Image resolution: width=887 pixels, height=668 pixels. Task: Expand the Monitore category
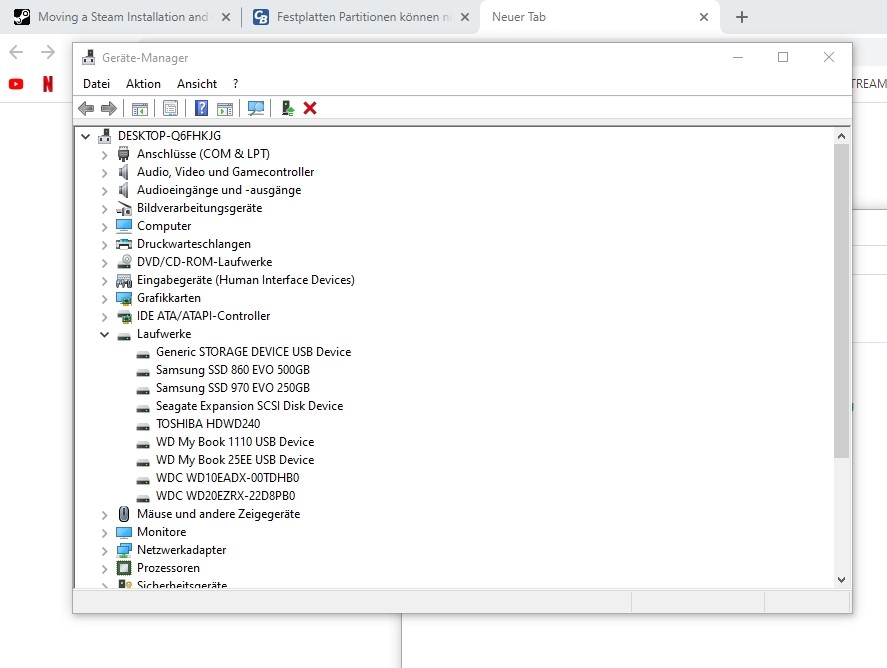(x=104, y=533)
